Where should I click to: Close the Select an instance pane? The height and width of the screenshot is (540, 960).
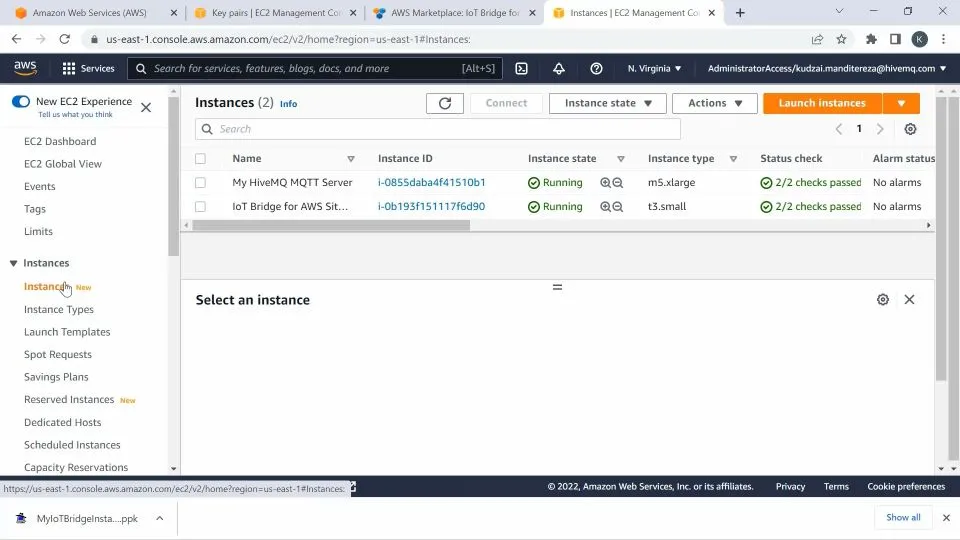[909, 299]
